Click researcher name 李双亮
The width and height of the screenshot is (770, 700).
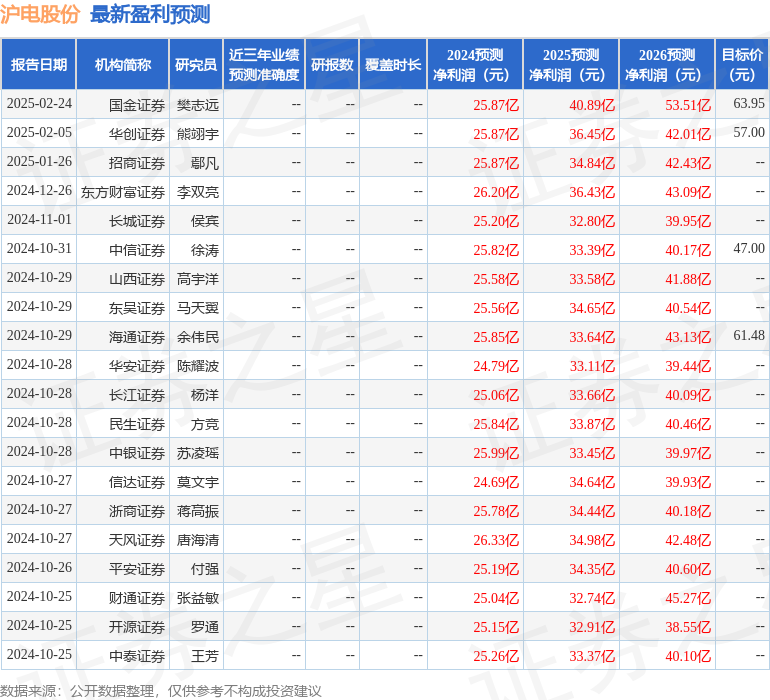198,192
